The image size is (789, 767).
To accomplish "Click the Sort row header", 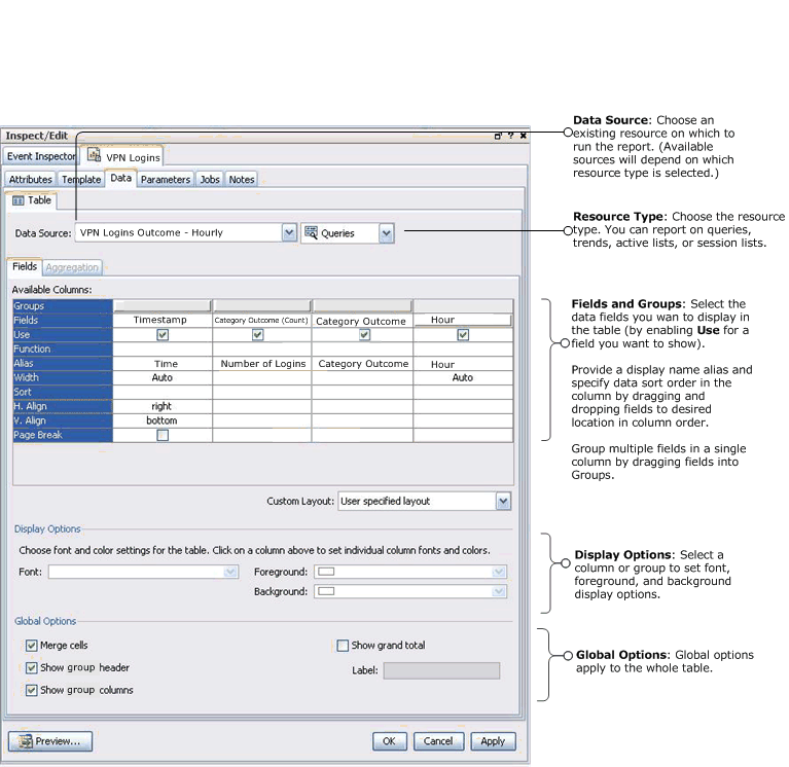I will click(x=62, y=392).
